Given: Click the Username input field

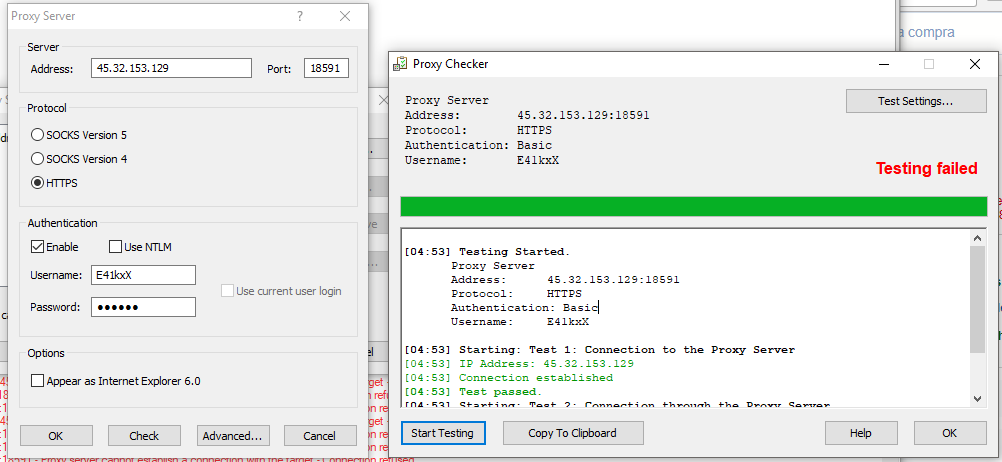Looking at the screenshot, I should coord(143,275).
